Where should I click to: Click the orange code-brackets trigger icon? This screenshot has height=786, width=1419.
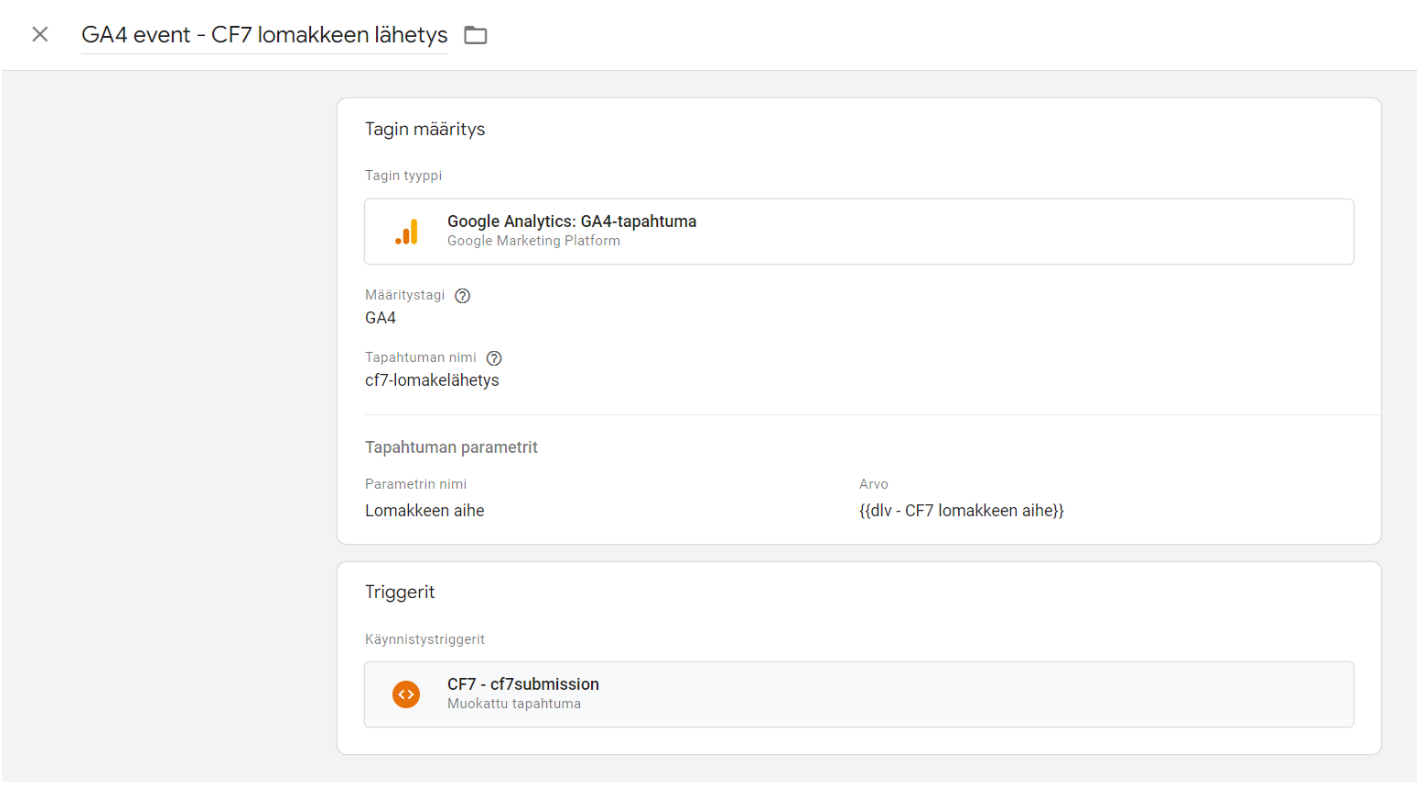406,693
